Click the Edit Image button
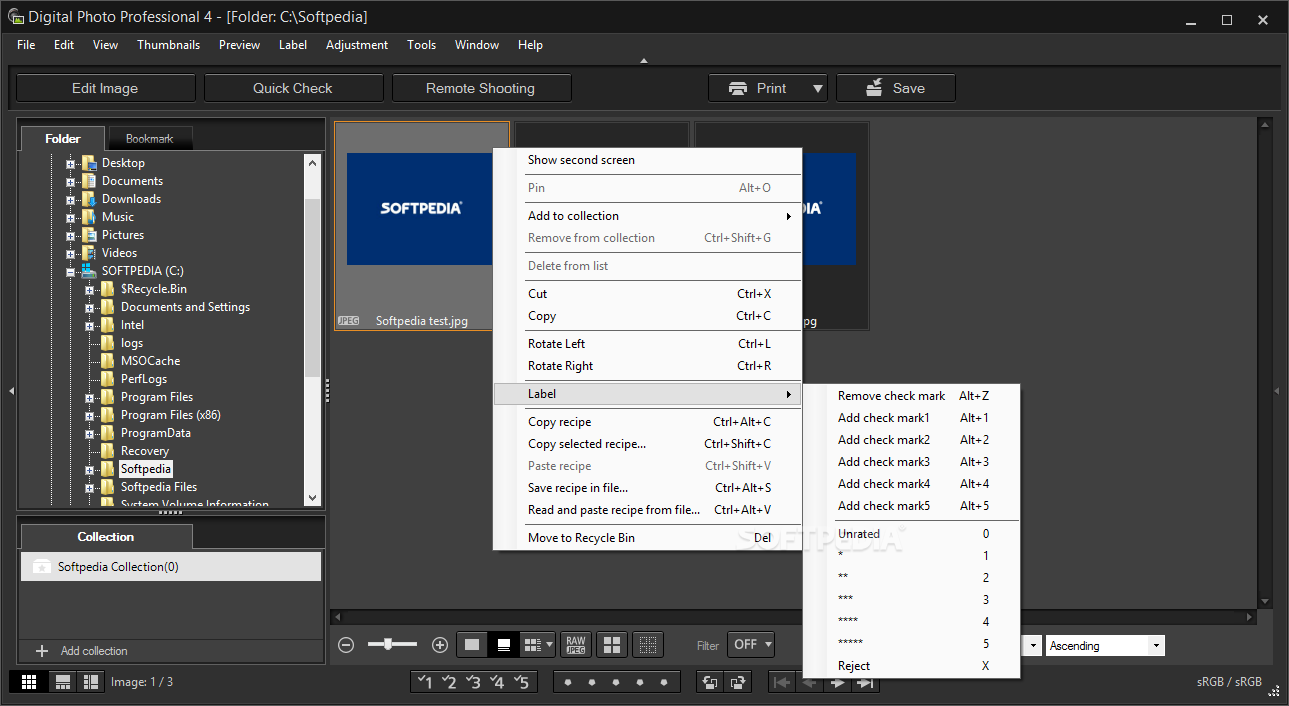This screenshot has width=1289, height=706. [105, 88]
